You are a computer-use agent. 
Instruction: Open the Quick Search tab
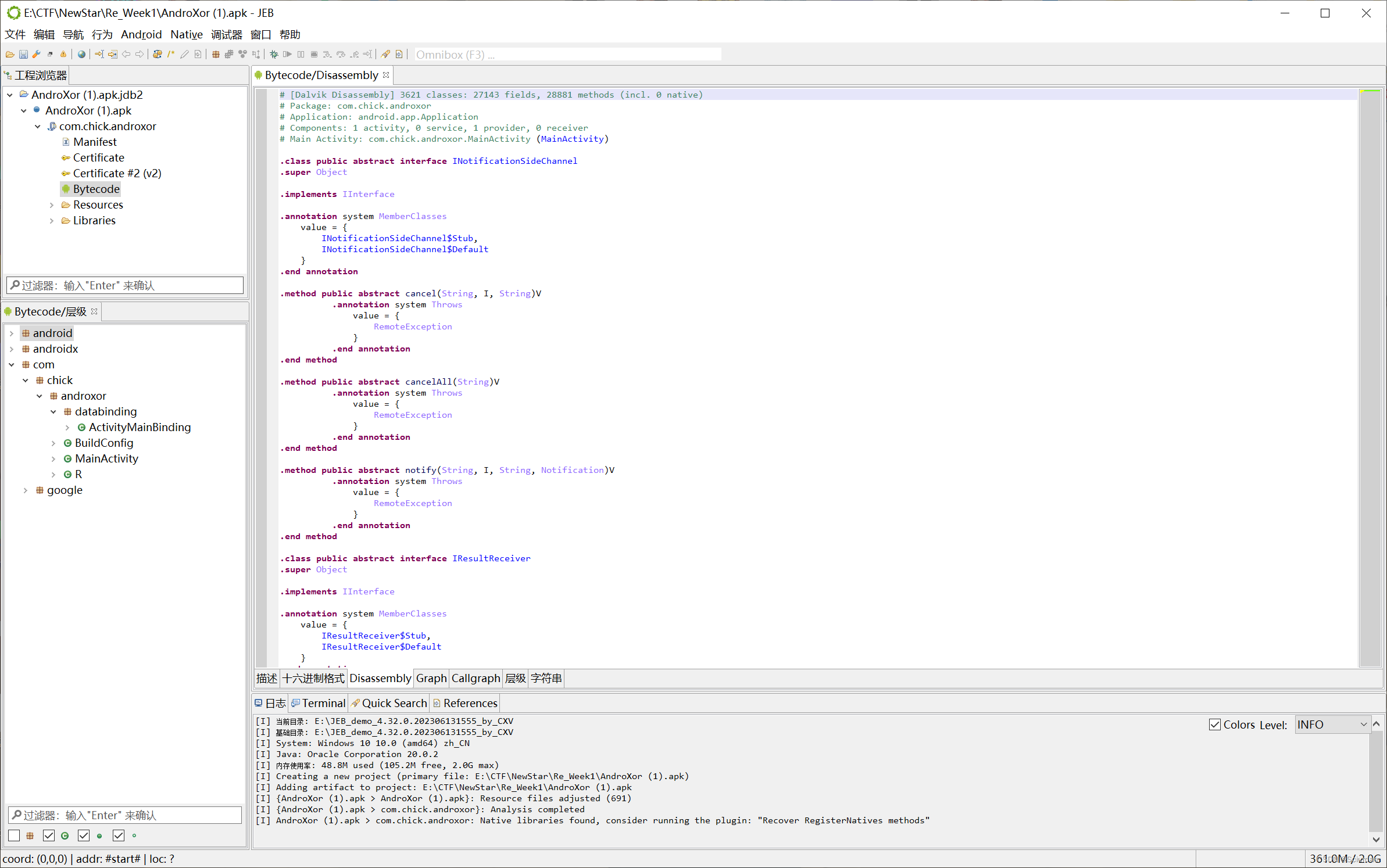point(389,703)
